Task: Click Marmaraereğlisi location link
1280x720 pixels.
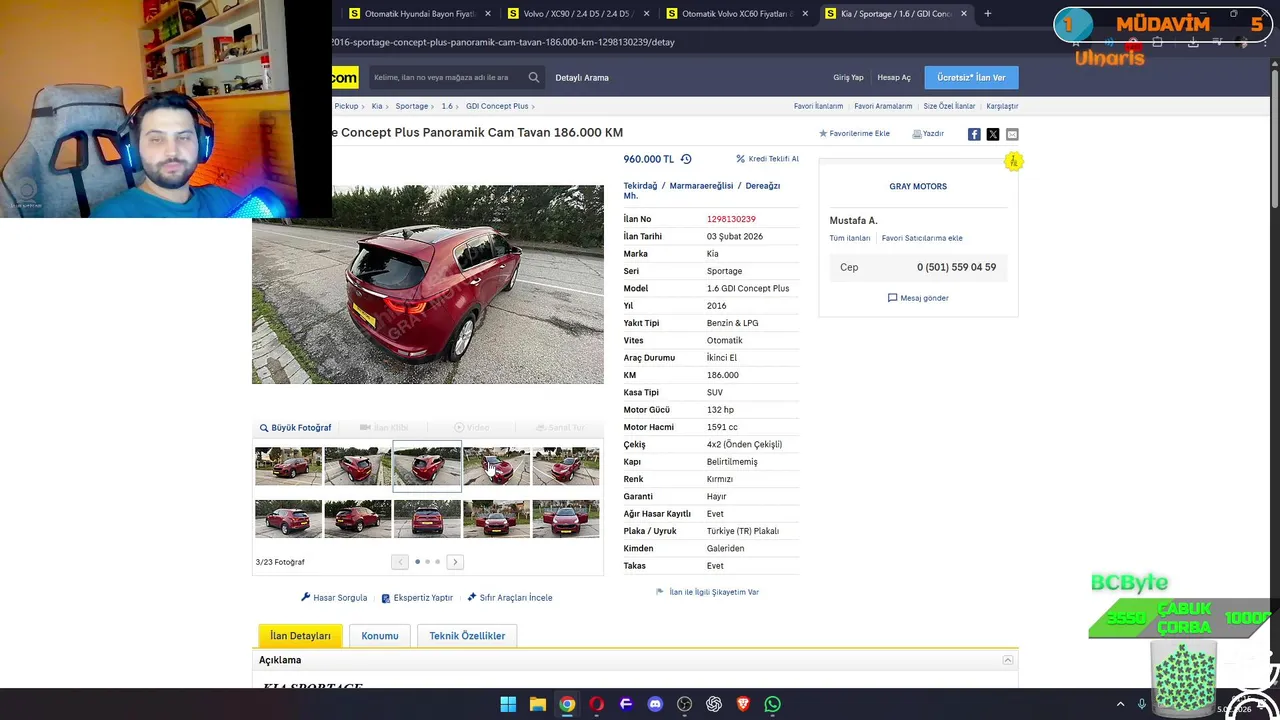Action: pos(701,186)
